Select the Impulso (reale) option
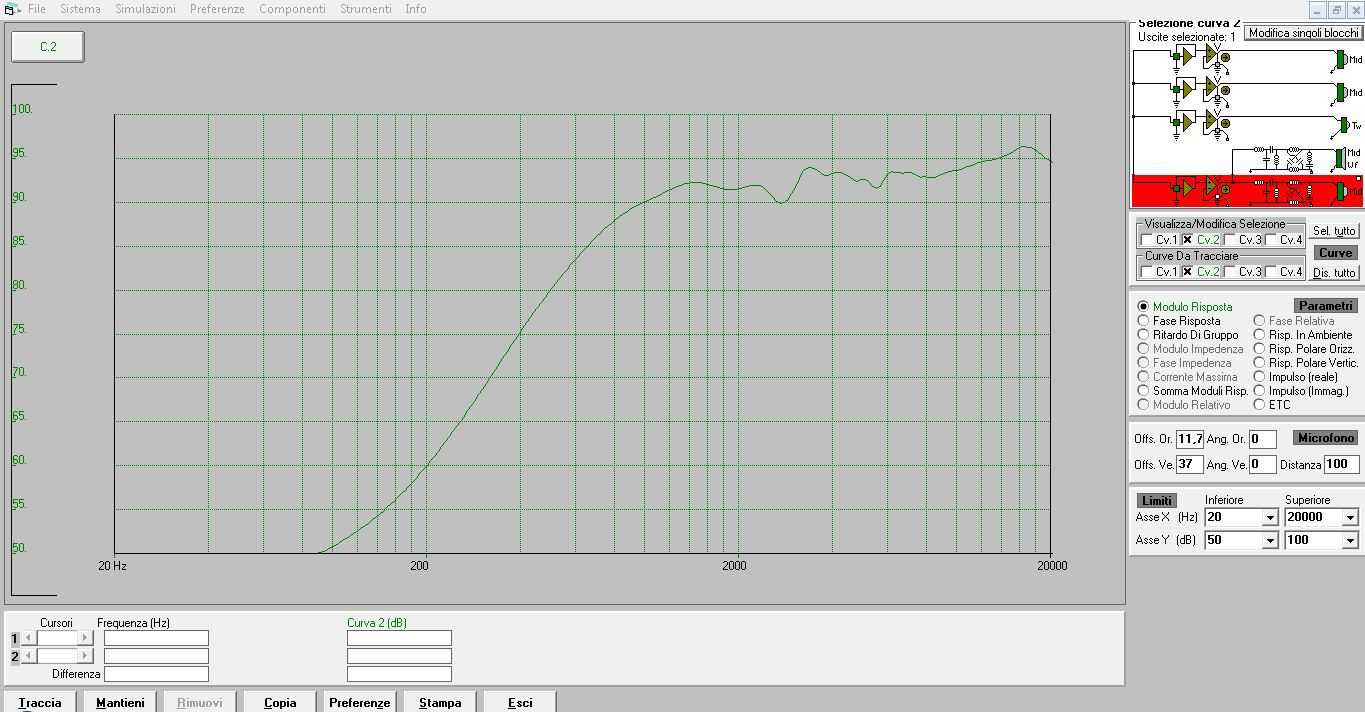Viewport: 1365px width, 712px height. tap(1259, 377)
